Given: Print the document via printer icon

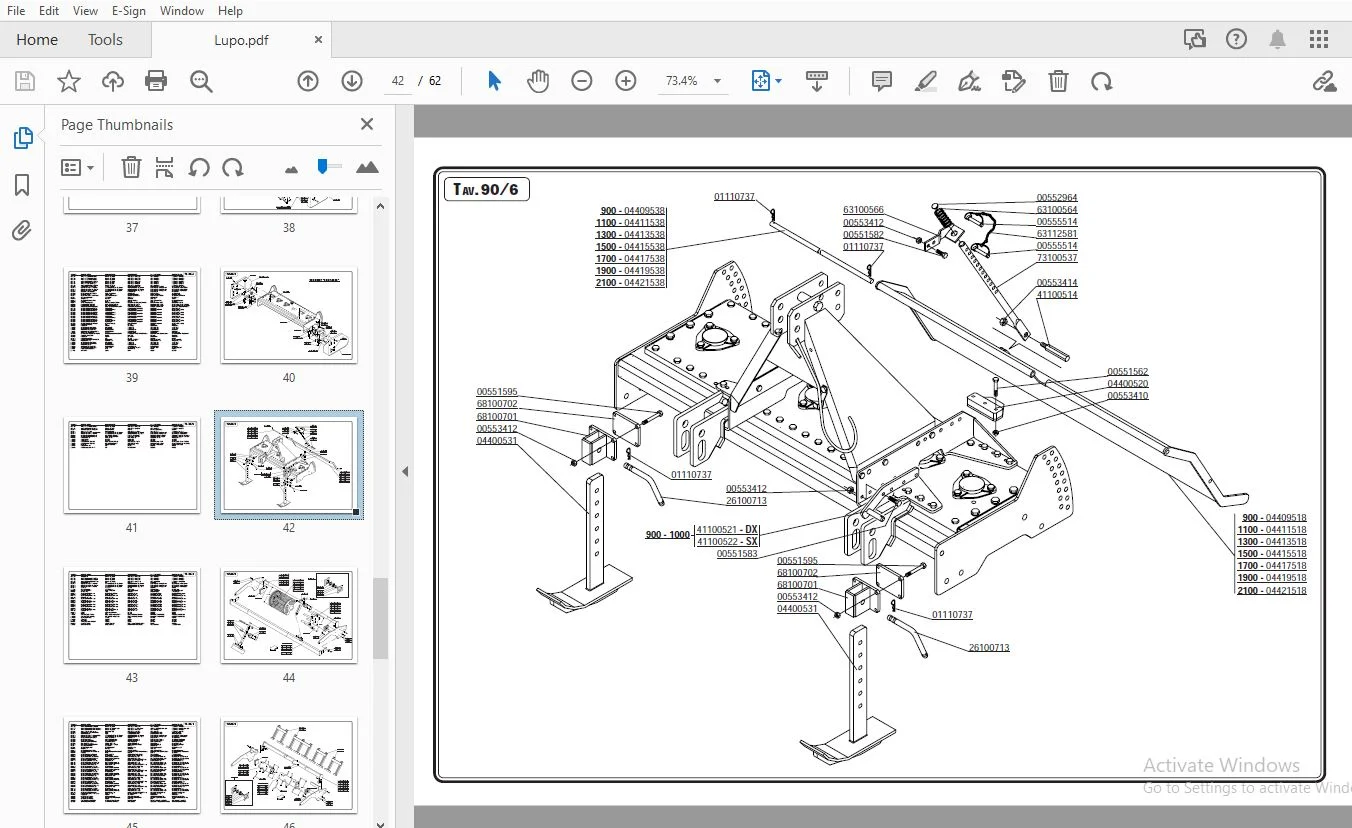Looking at the screenshot, I should pyautogui.click(x=156, y=81).
